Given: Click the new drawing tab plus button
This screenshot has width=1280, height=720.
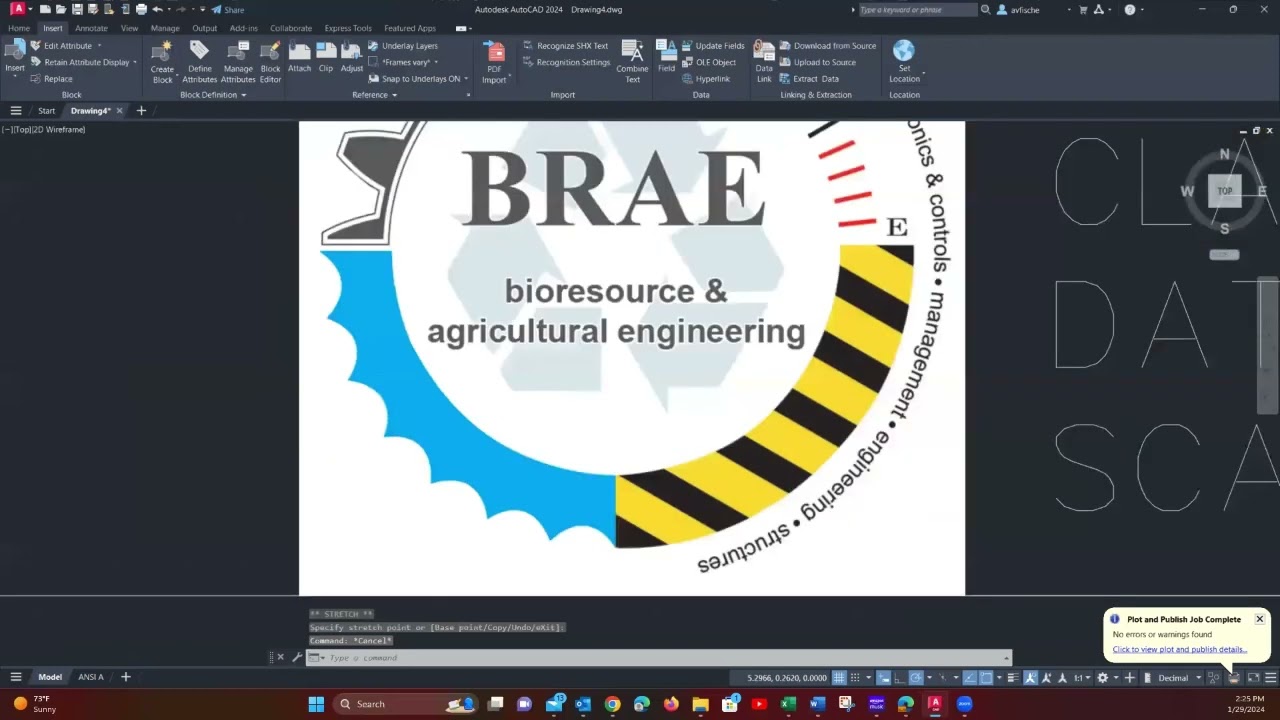Looking at the screenshot, I should pos(141,111).
